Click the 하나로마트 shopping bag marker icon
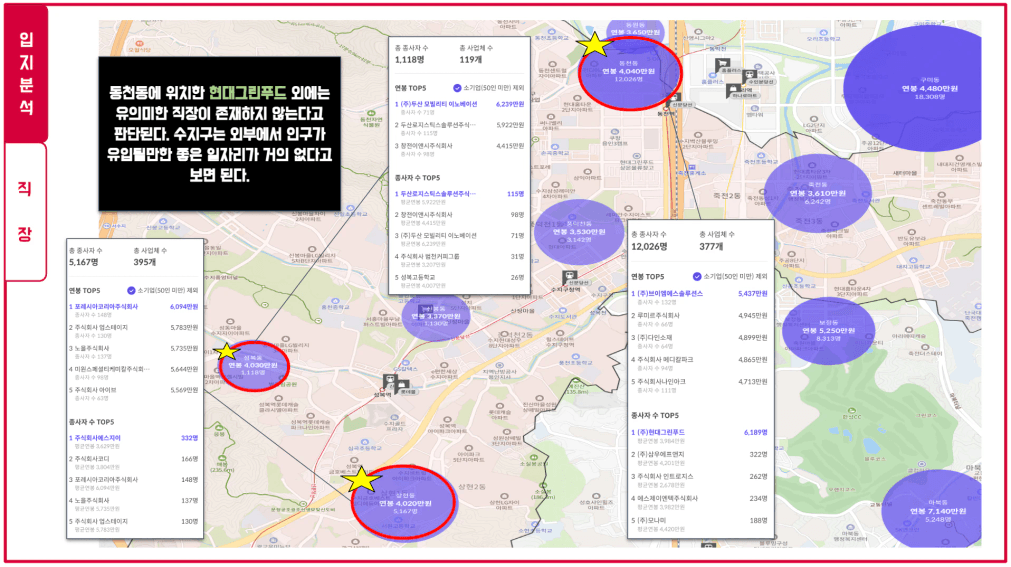This screenshot has height=567, width=1011. click(x=733, y=91)
